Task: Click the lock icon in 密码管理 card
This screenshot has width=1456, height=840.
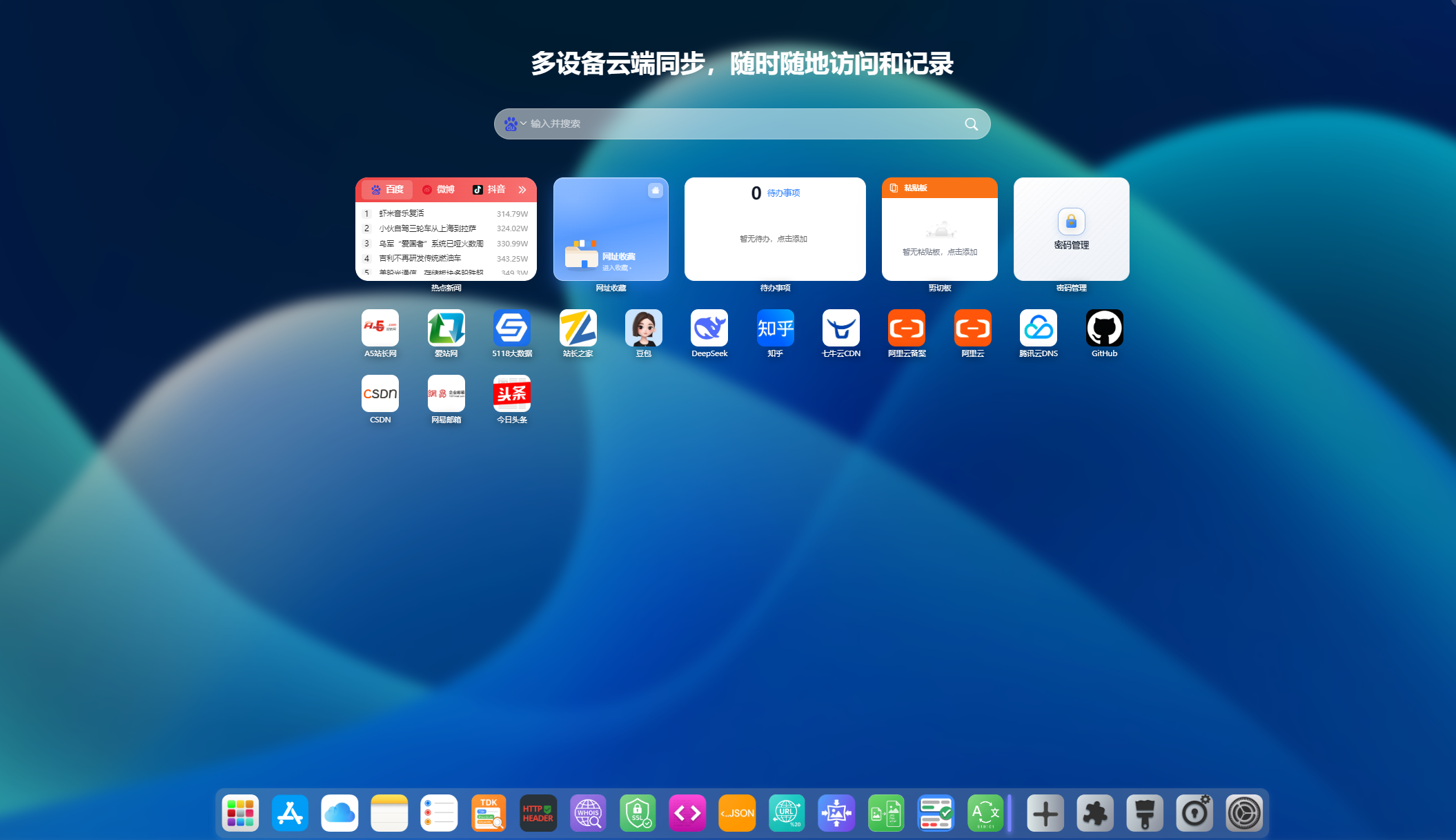Action: point(1072,222)
